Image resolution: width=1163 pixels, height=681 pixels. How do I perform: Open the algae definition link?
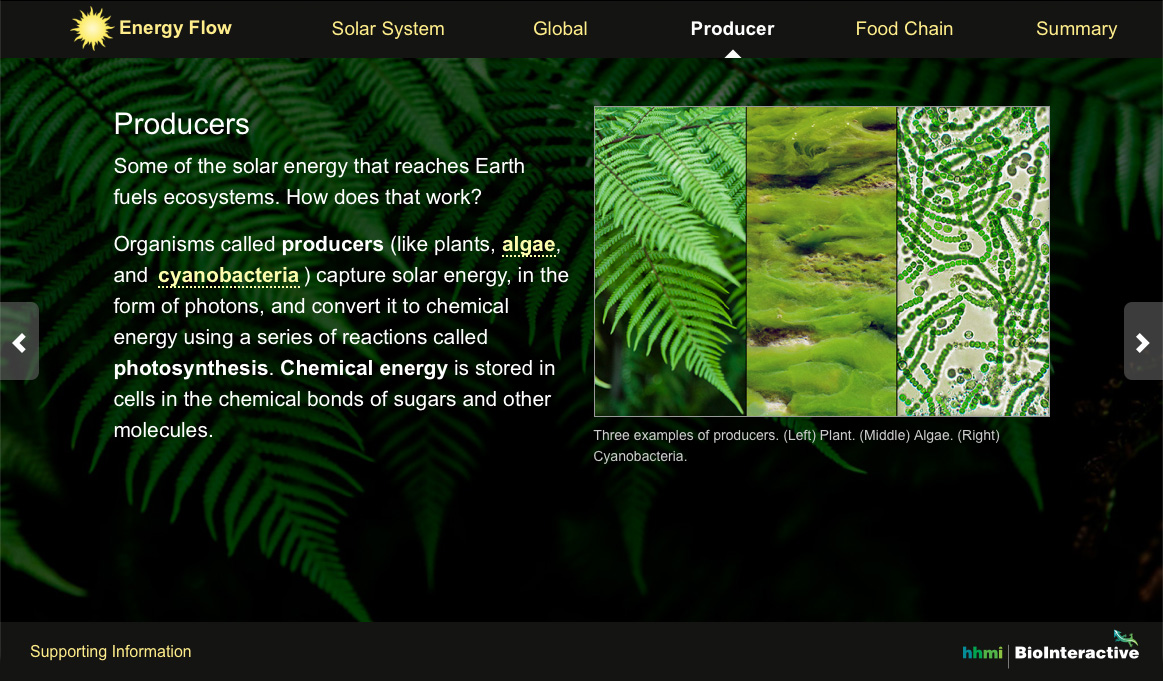(x=528, y=244)
